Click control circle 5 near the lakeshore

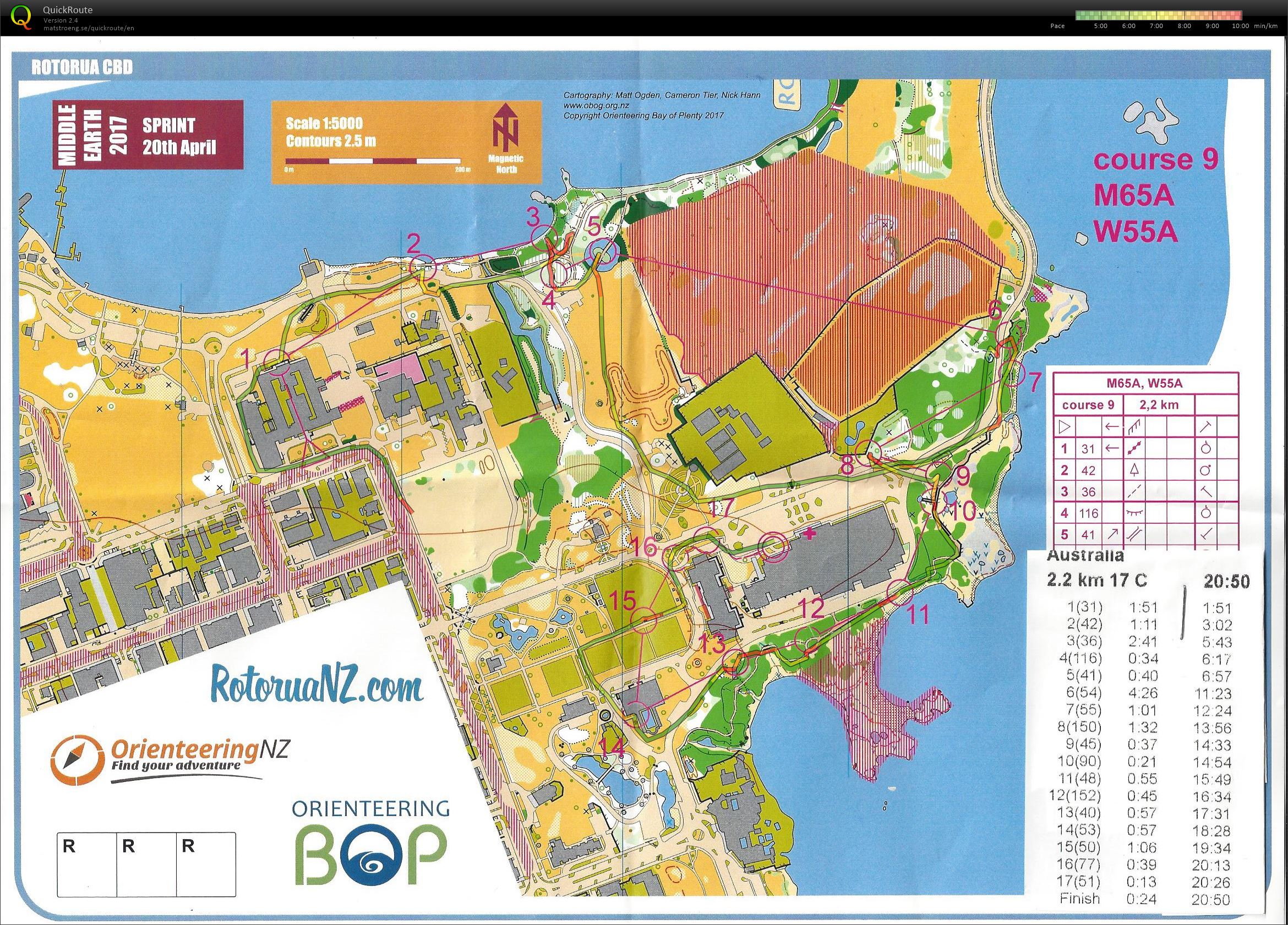point(602,252)
